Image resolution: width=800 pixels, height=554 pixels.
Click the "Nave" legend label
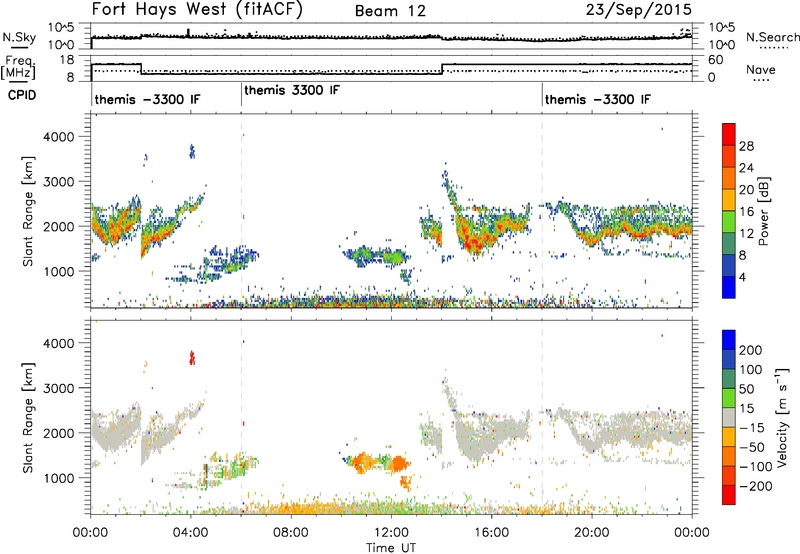click(x=761, y=70)
